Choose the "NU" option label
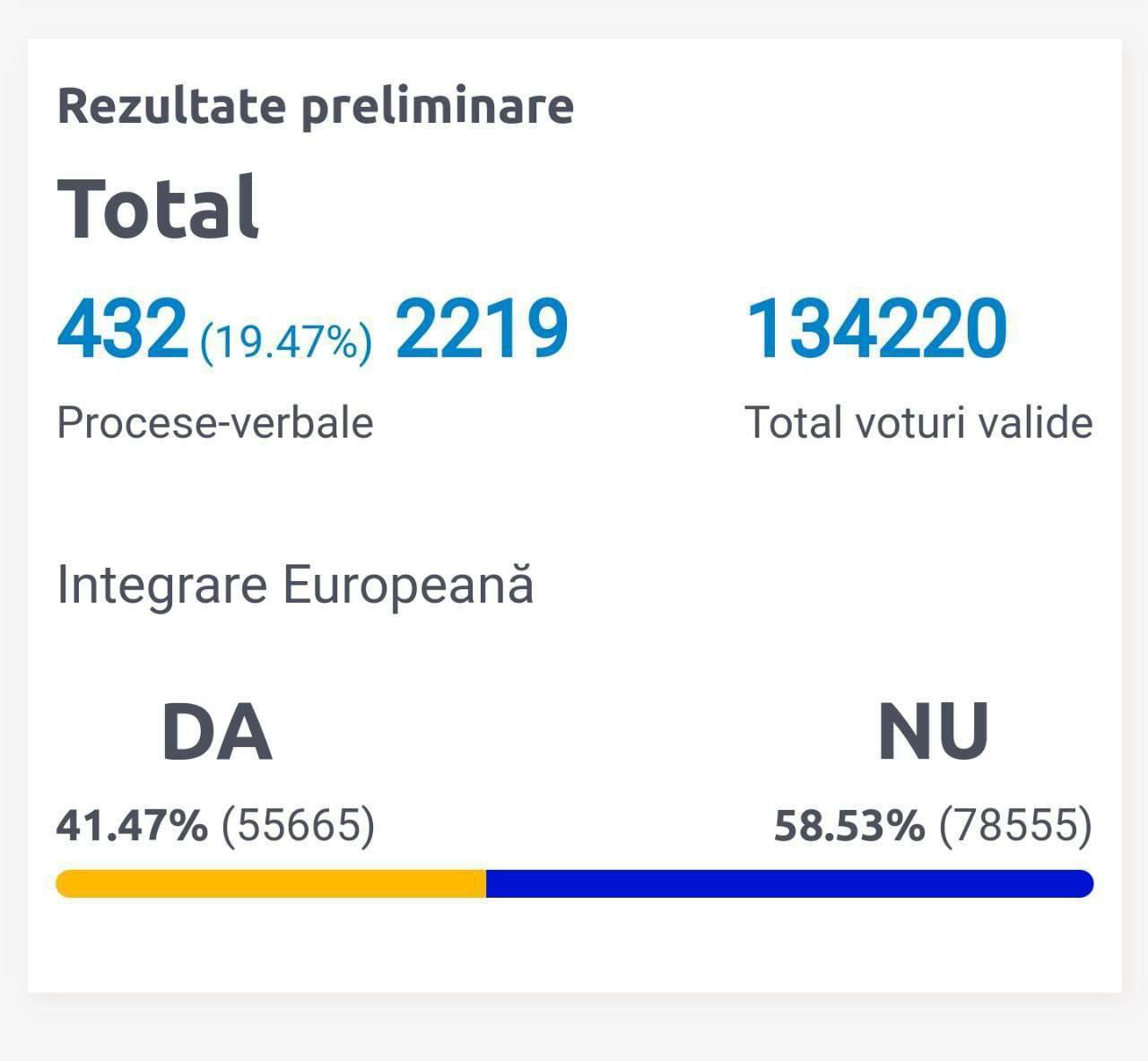Screen dimensions: 1148x1061 [933, 733]
